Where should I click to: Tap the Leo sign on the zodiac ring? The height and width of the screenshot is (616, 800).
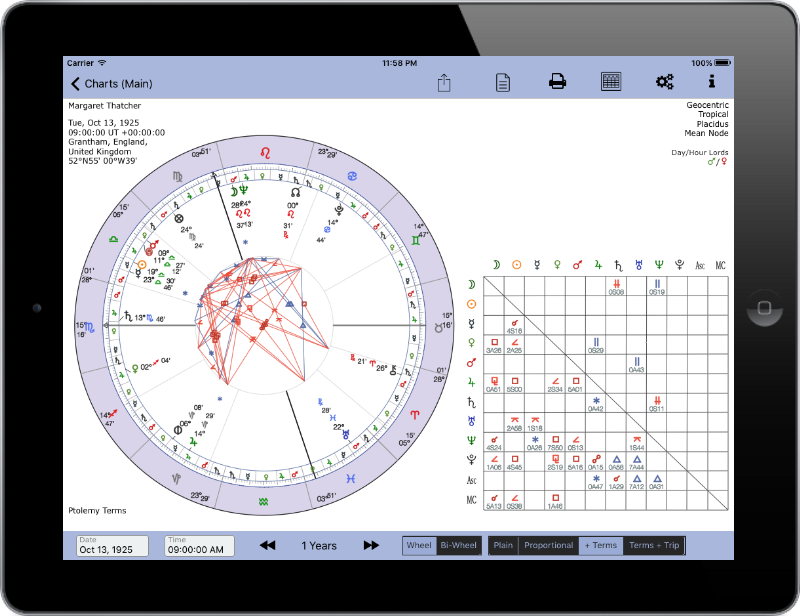[x=265, y=153]
